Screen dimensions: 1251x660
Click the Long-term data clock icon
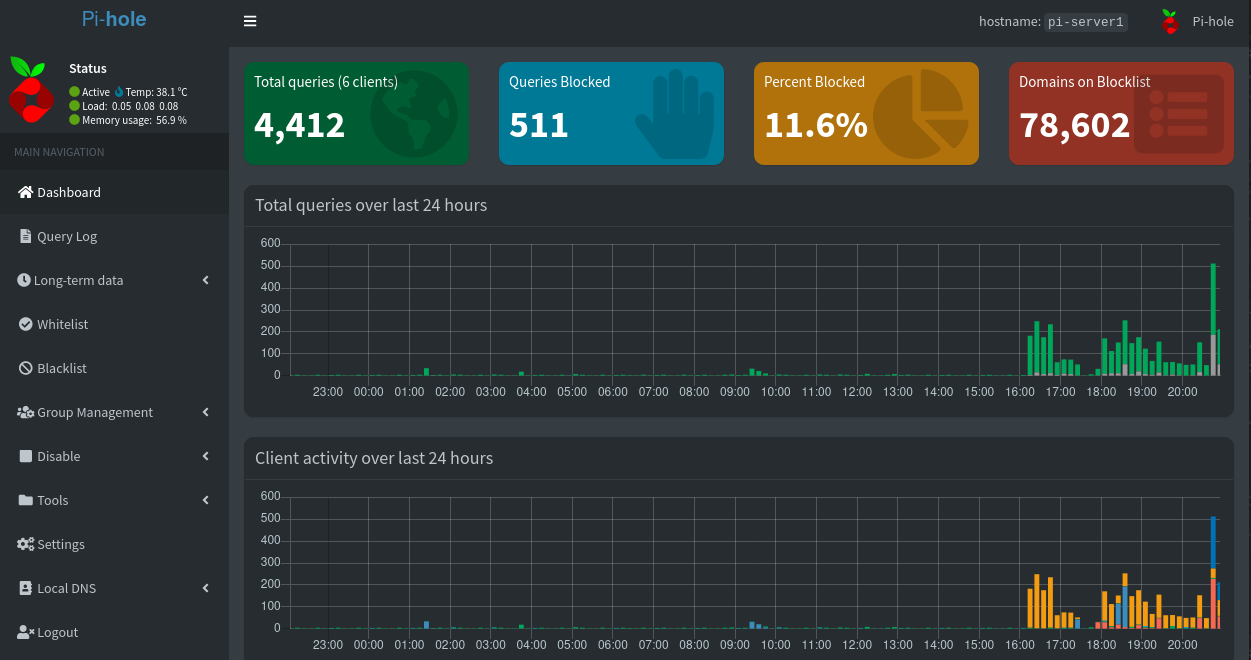tap(24, 280)
